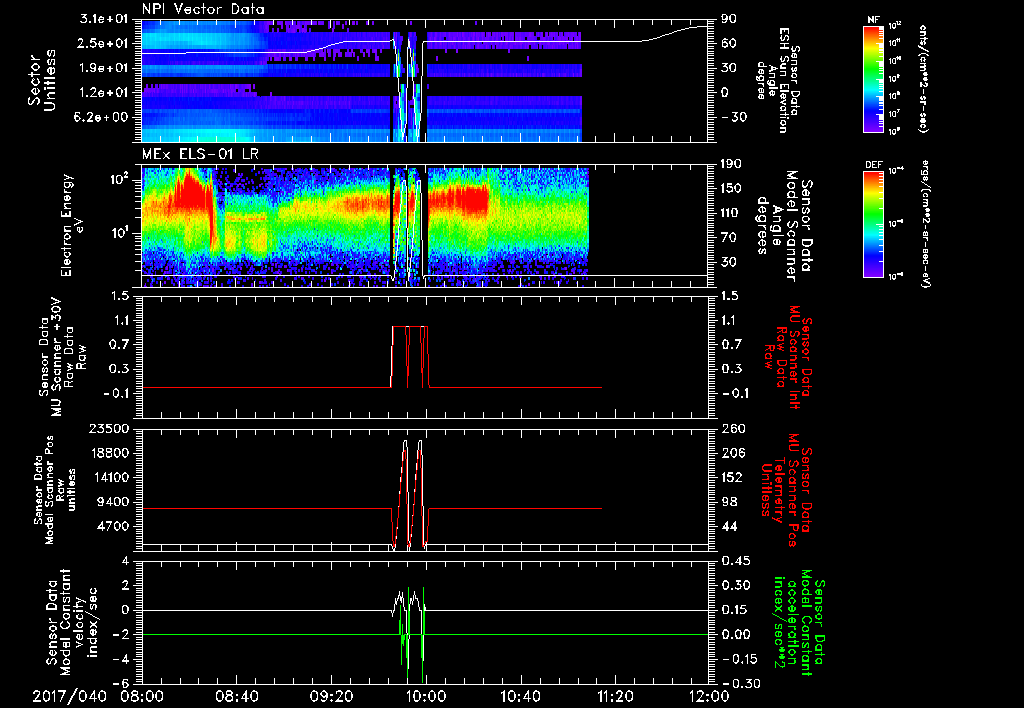Click the "Electron Energy eV" axis title
The image size is (1024, 708).
click(74, 225)
